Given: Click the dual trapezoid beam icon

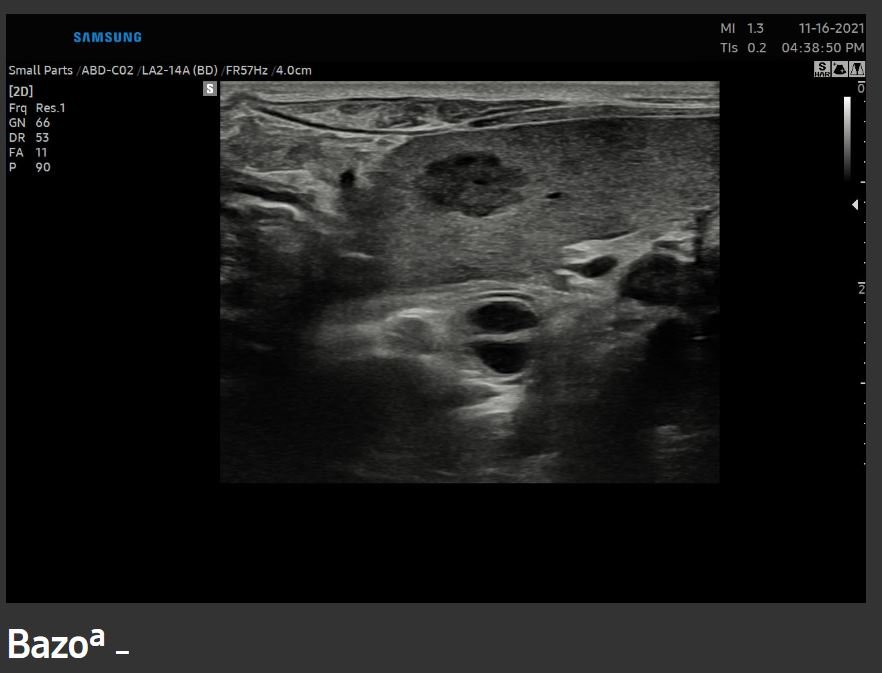Looking at the screenshot, I should pyautogui.click(x=857, y=69).
